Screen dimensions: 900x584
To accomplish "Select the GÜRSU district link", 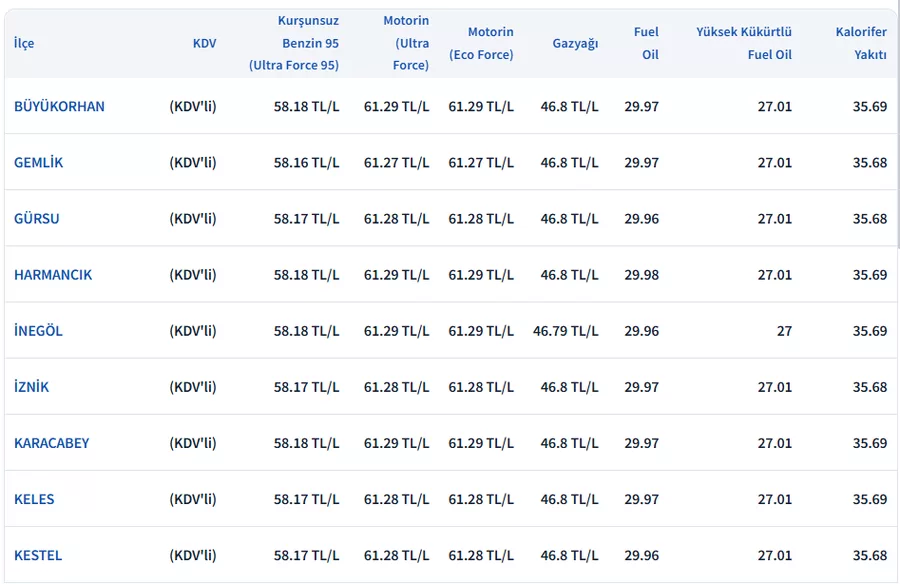I will [x=36, y=218].
